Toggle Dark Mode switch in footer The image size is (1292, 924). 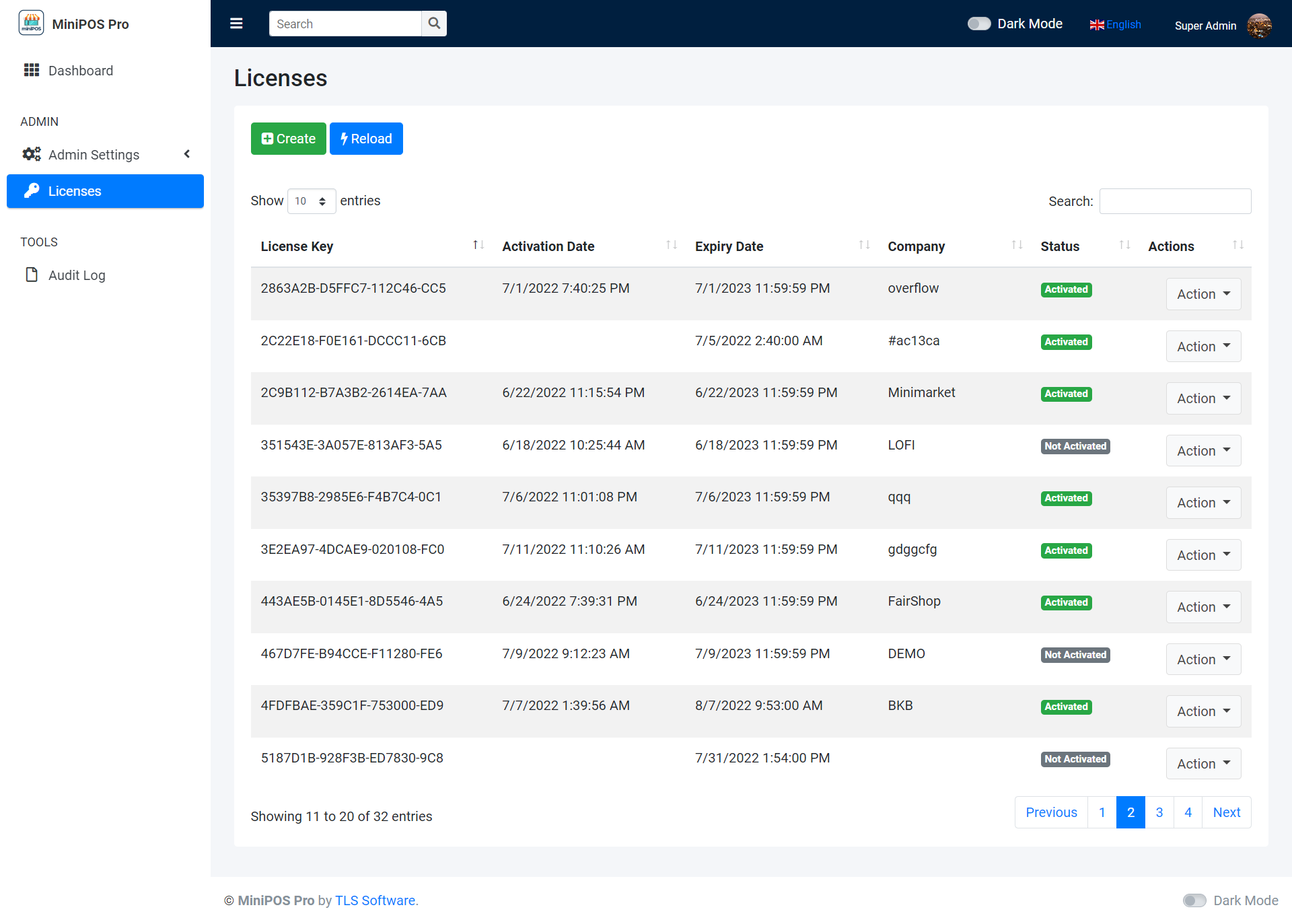tap(1194, 900)
